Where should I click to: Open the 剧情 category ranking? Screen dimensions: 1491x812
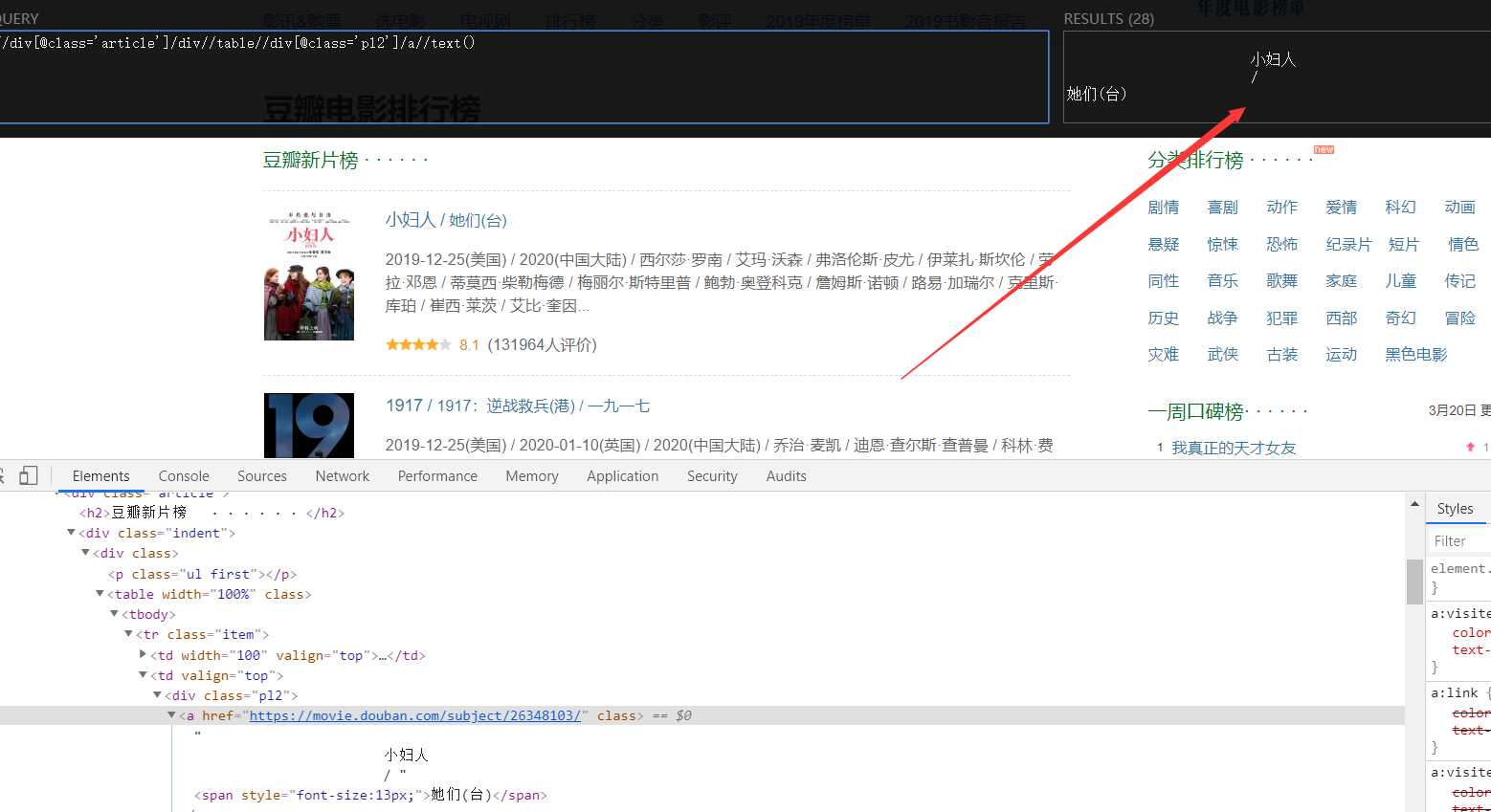click(1164, 208)
